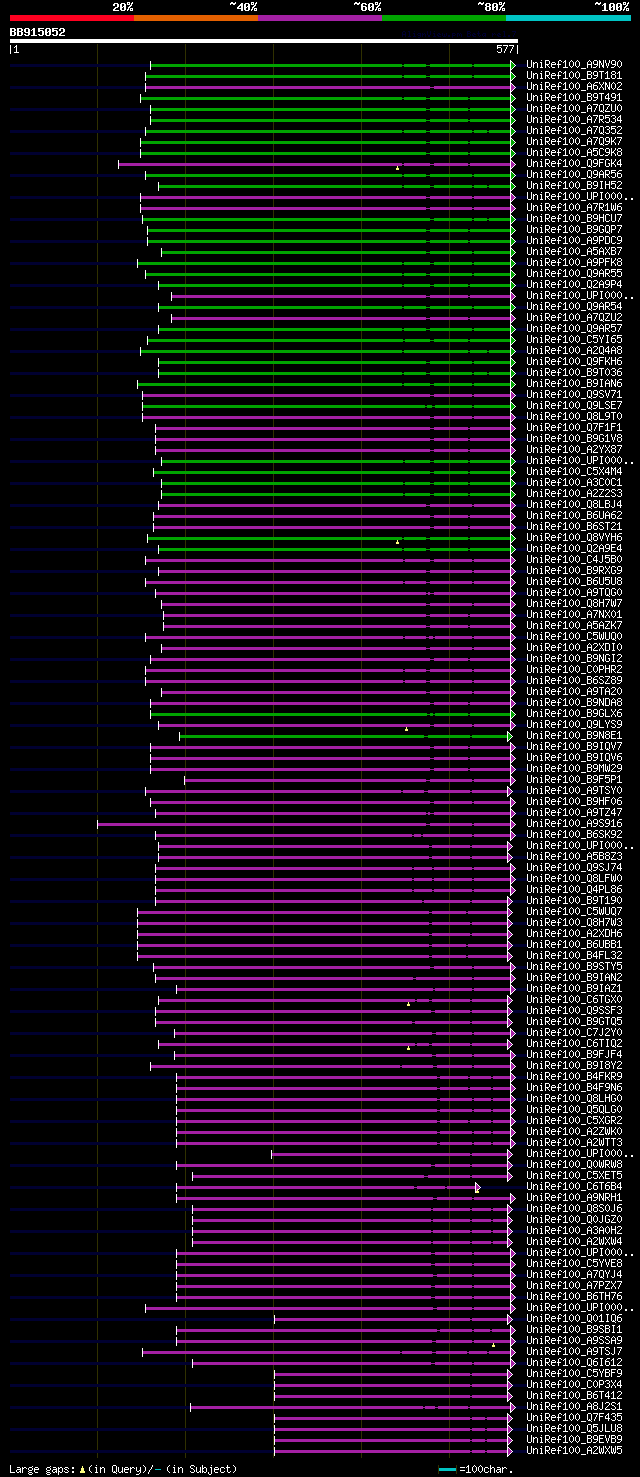Click the cyan ~100% identity legend segment

click(568, 18)
